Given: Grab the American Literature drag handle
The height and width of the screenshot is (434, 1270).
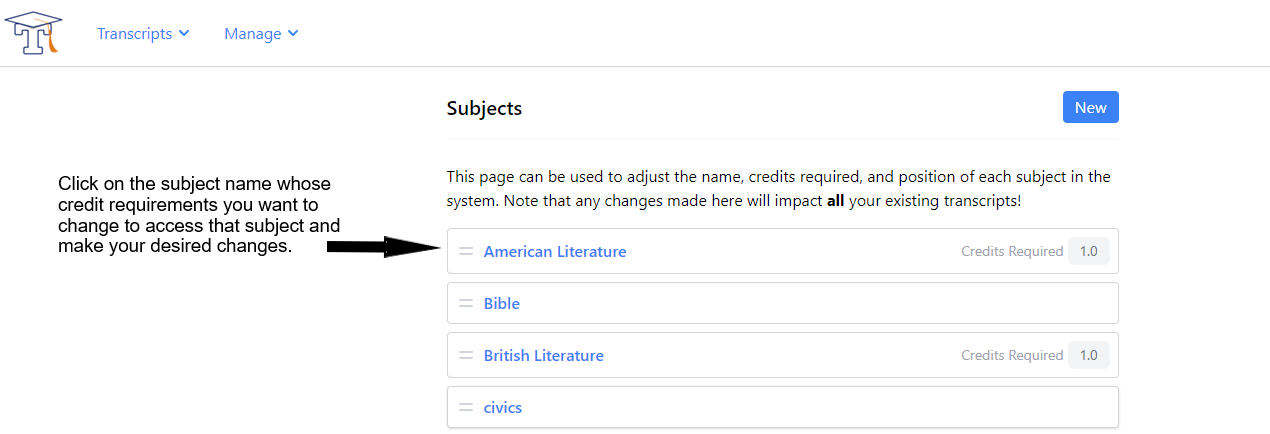Looking at the screenshot, I should [466, 251].
